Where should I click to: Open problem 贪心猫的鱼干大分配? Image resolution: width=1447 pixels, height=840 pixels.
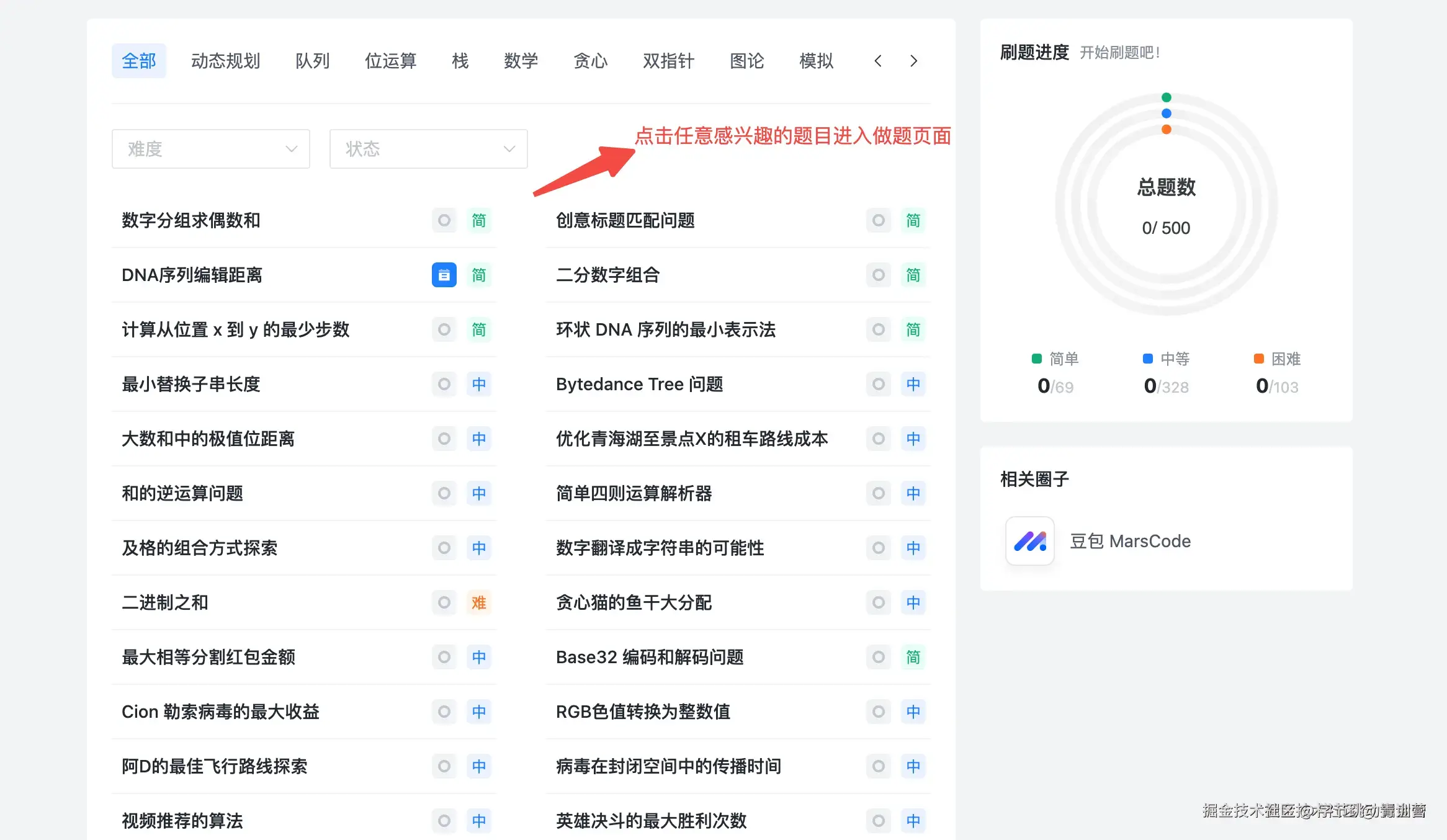(634, 602)
